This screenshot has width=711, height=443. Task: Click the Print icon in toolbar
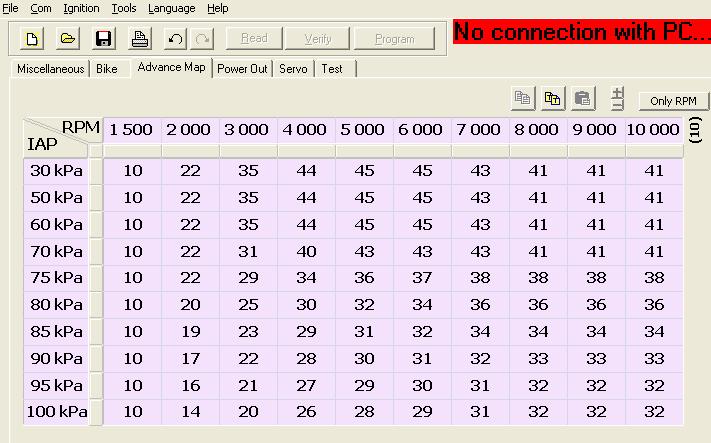coord(140,39)
